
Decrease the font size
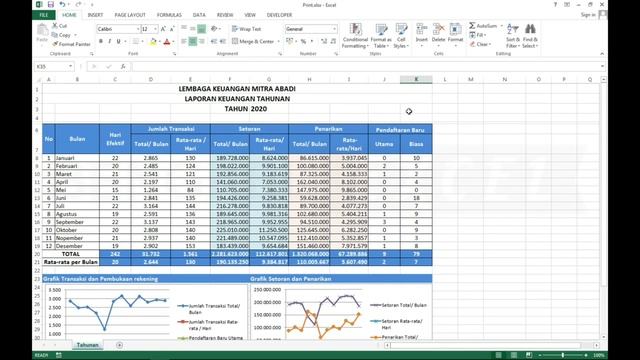172,29
